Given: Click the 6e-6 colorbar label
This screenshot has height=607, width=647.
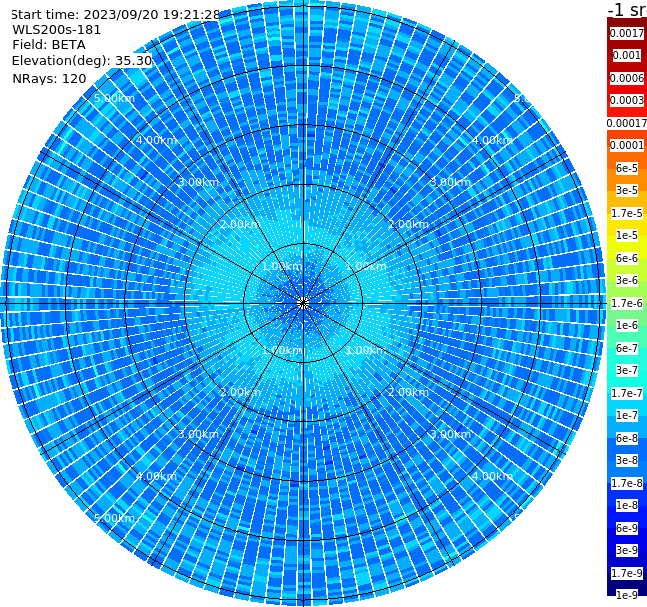Looking at the screenshot, I should pyautogui.click(x=627, y=258).
